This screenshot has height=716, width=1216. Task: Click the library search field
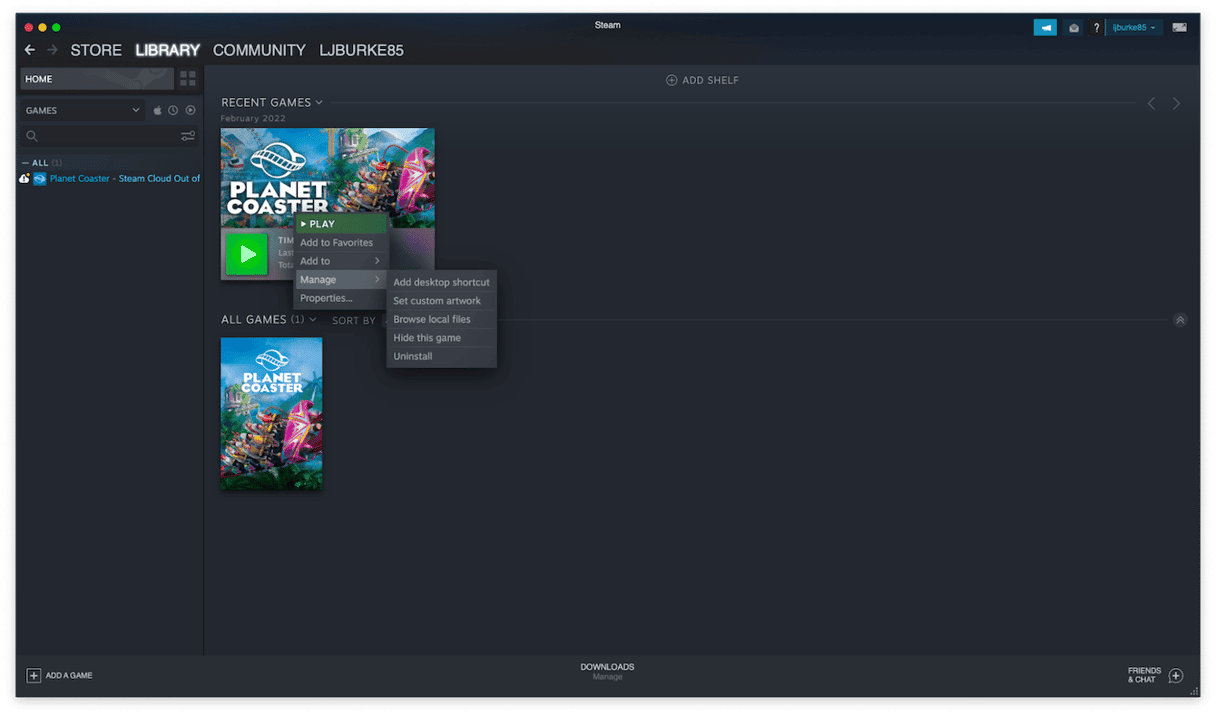[x=95, y=136]
